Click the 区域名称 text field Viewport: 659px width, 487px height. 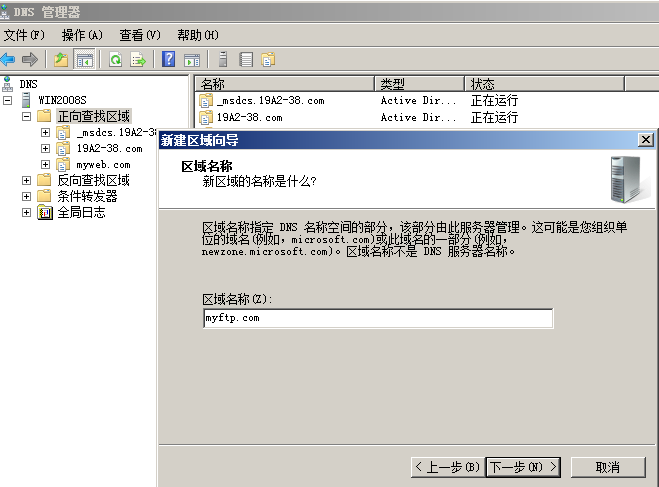(x=378, y=318)
